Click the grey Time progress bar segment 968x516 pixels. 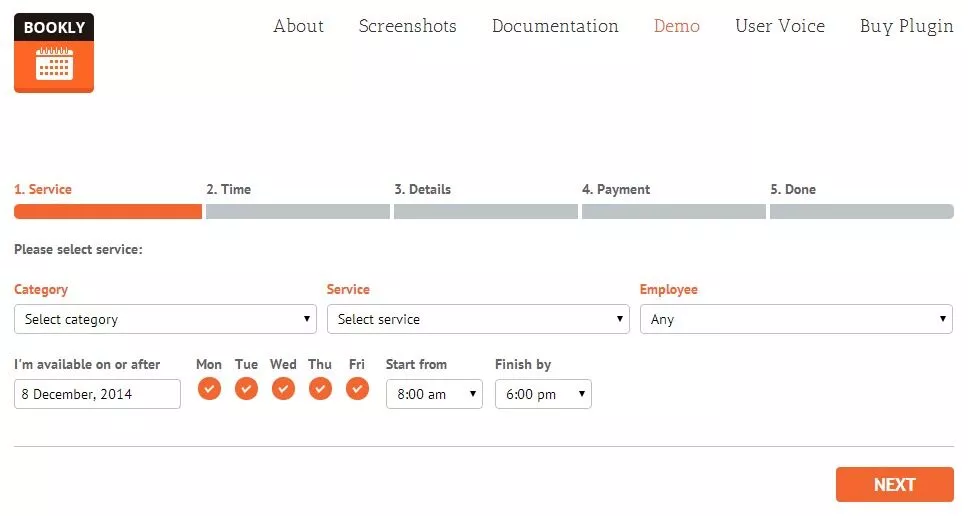click(x=298, y=212)
